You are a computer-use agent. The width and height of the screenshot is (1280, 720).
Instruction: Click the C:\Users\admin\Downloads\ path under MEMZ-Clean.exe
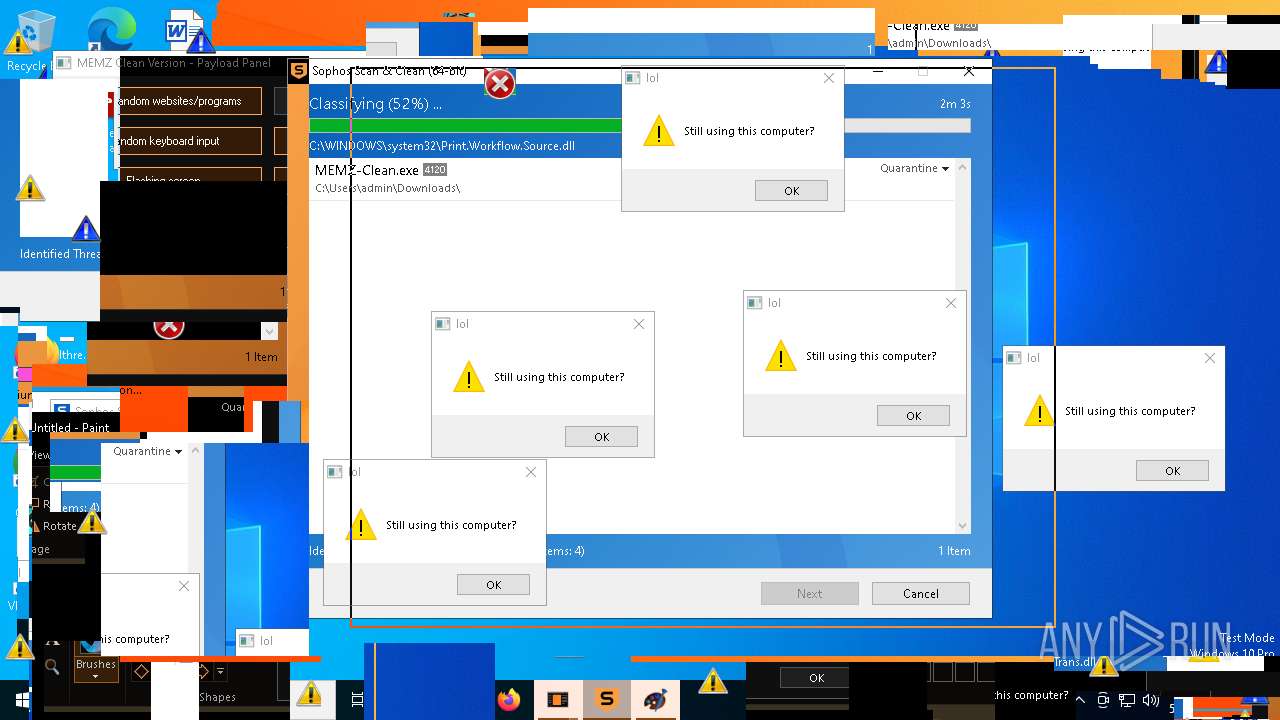tap(388, 188)
